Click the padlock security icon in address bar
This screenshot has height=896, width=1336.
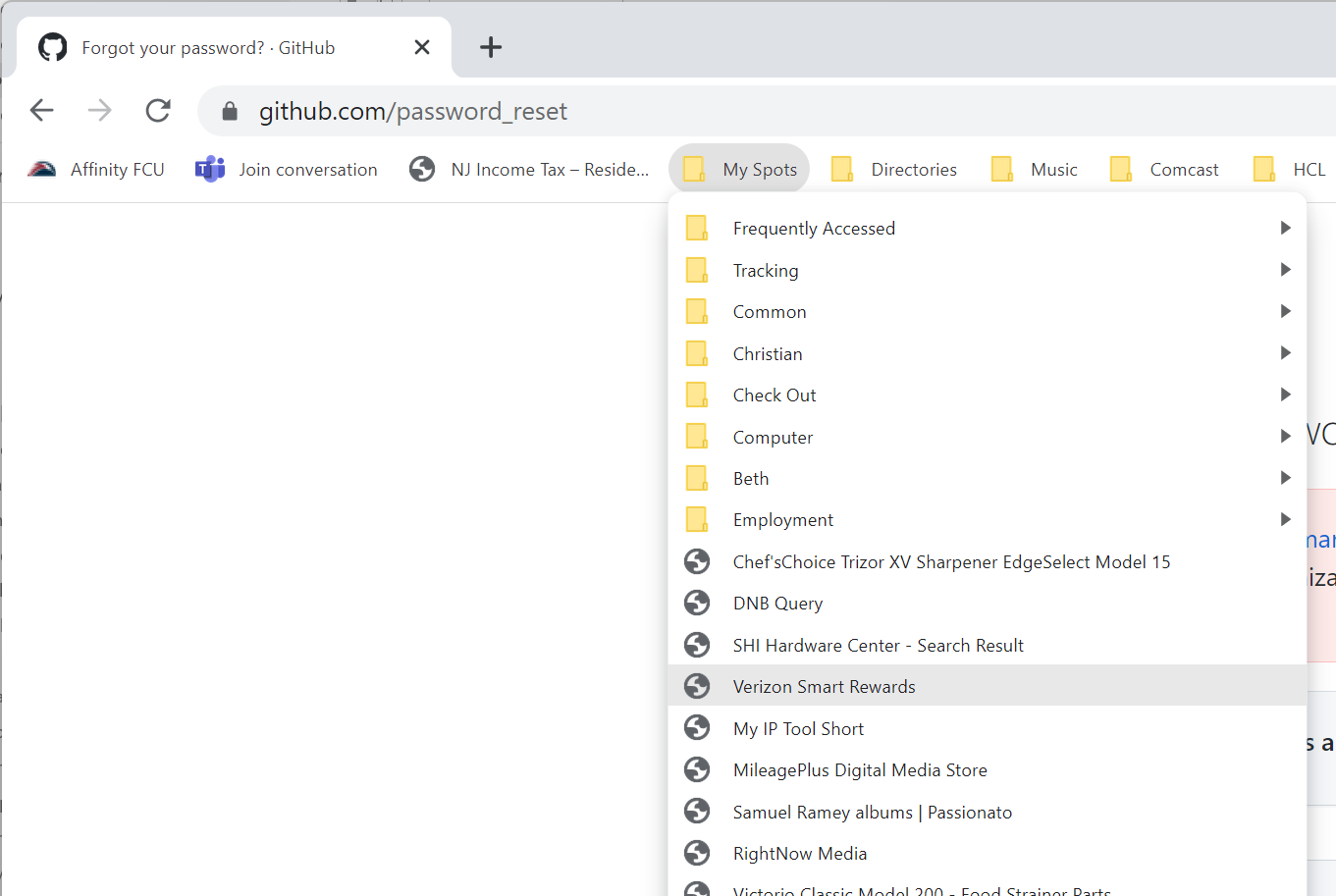click(229, 110)
